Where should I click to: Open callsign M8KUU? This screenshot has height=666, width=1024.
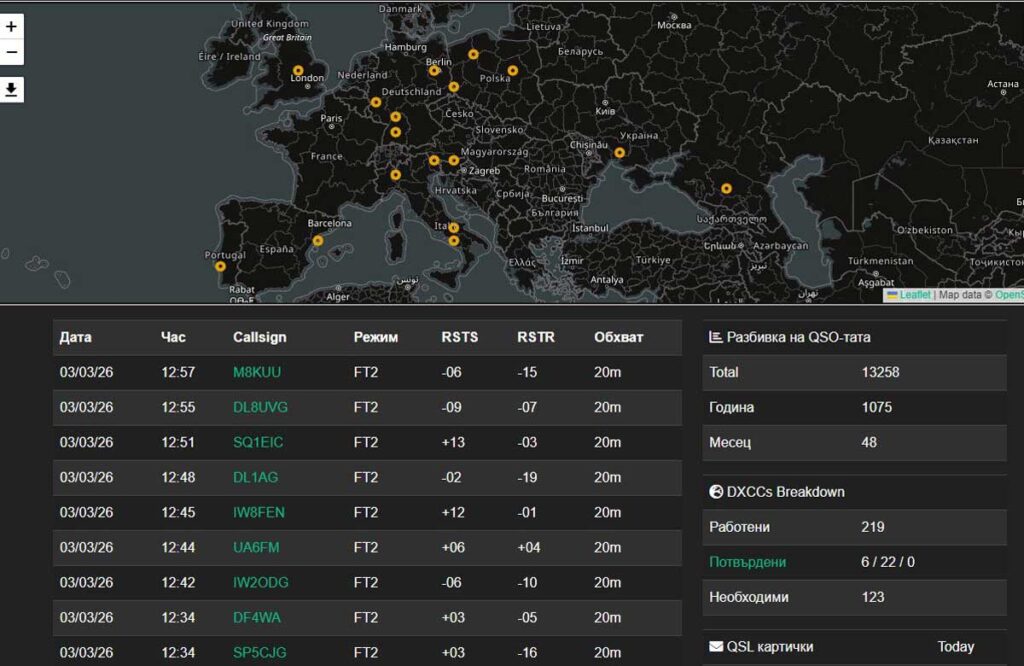tap(257, 372)
